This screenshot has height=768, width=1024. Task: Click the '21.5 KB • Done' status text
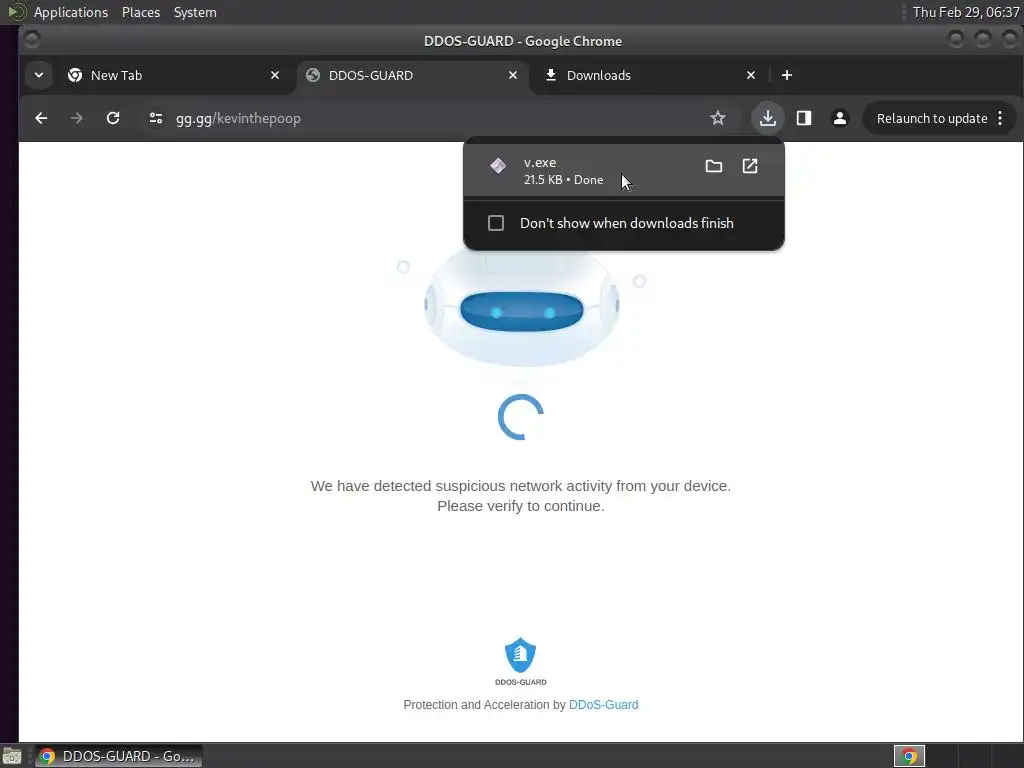click(x=563, y=180)
